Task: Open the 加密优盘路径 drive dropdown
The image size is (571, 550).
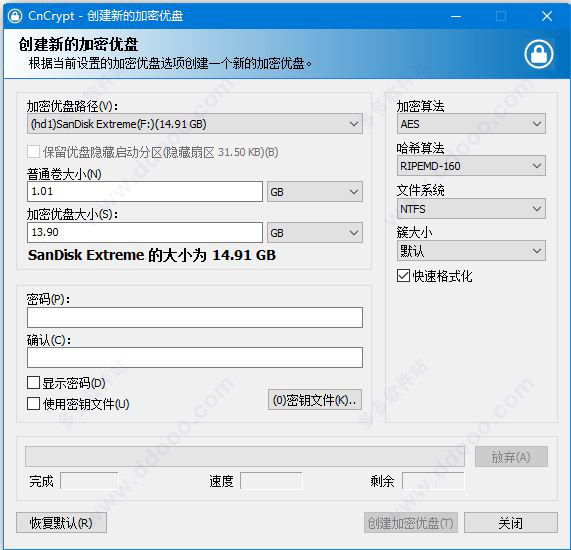Action: coord(195,124)
